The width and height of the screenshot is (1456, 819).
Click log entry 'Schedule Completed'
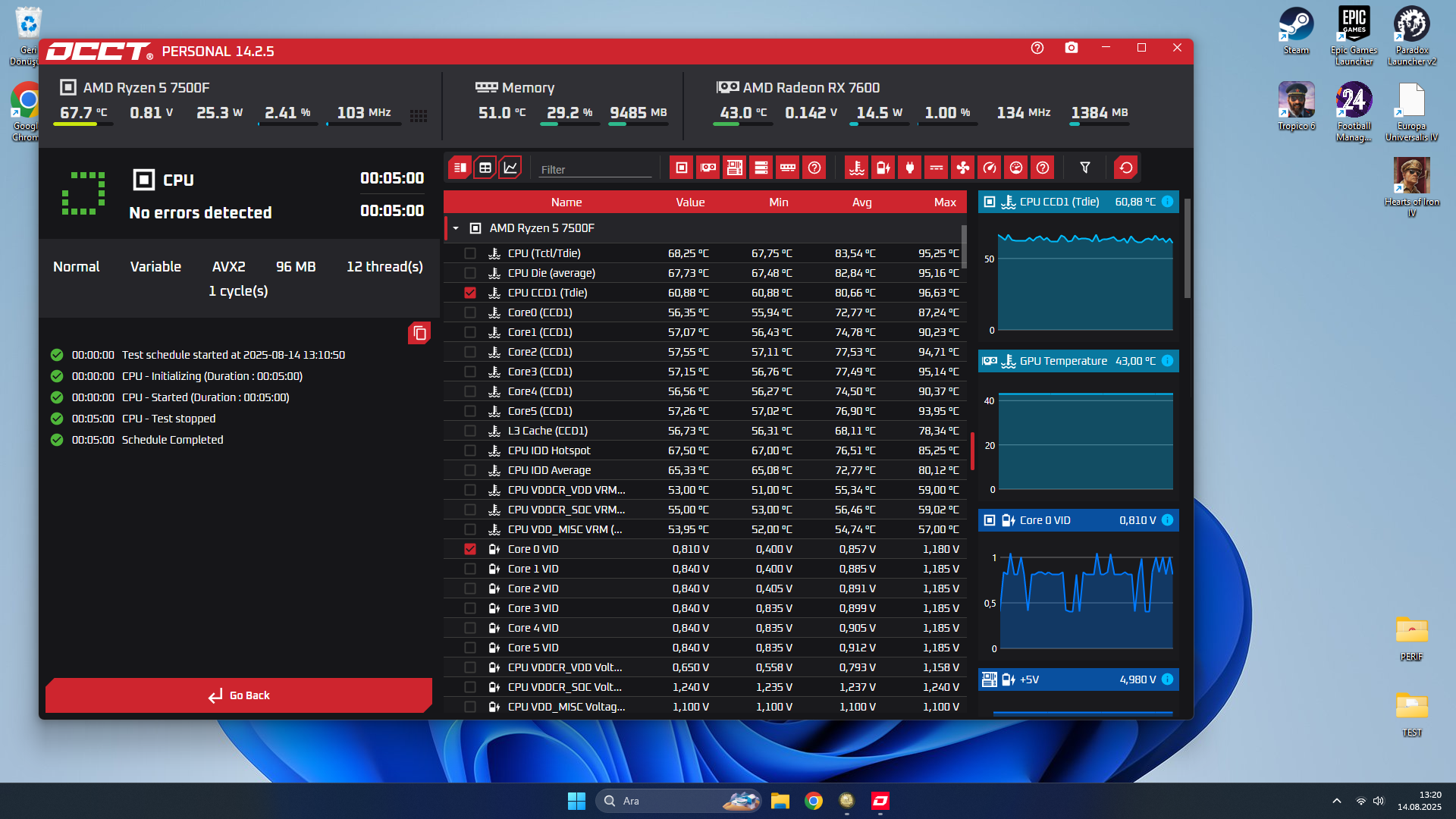(x=172, y=440)
